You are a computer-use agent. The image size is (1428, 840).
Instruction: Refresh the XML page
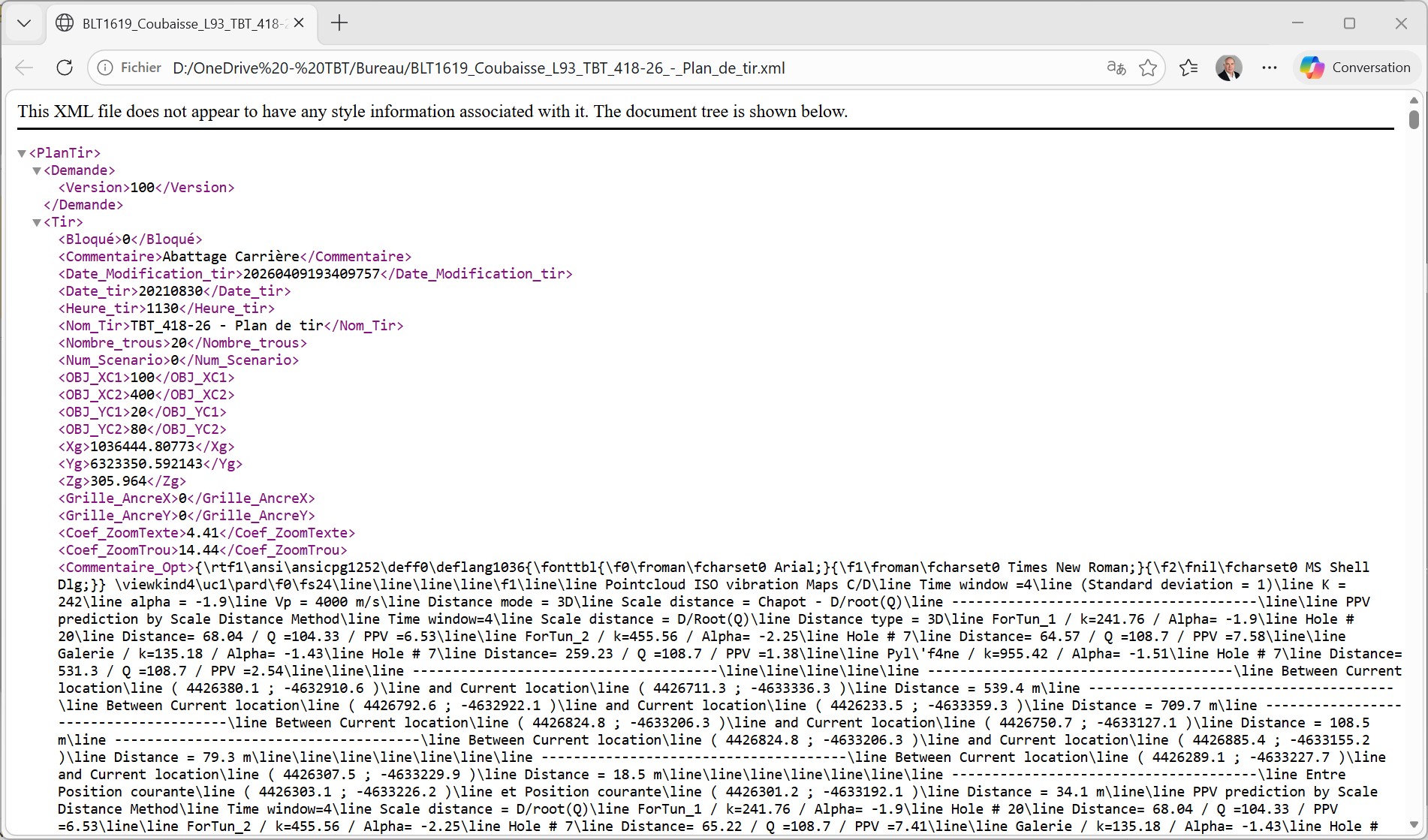65,68
